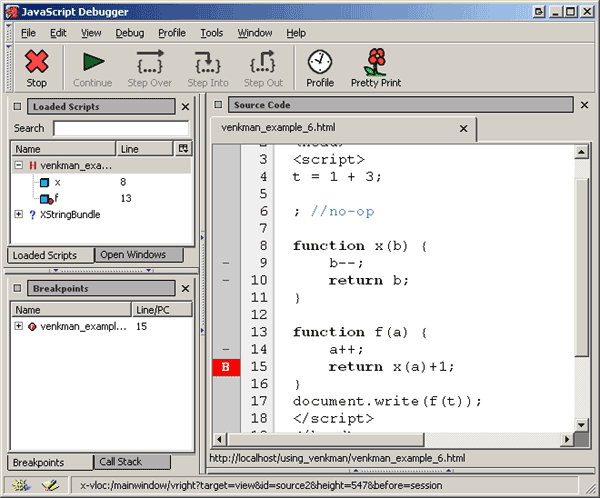This screenshot has height=498, width=600.
Task: Expand the venkman_exampl breakpoint node
Action: click(x=18, y=326)
